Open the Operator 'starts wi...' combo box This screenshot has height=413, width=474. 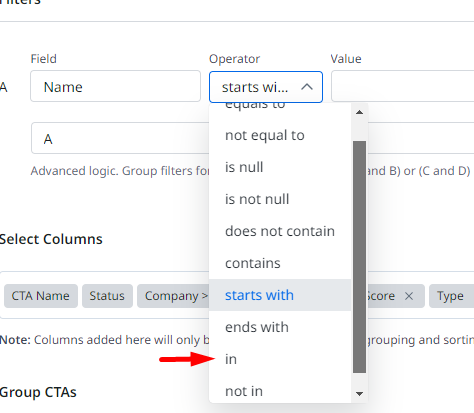coord(266,87)
